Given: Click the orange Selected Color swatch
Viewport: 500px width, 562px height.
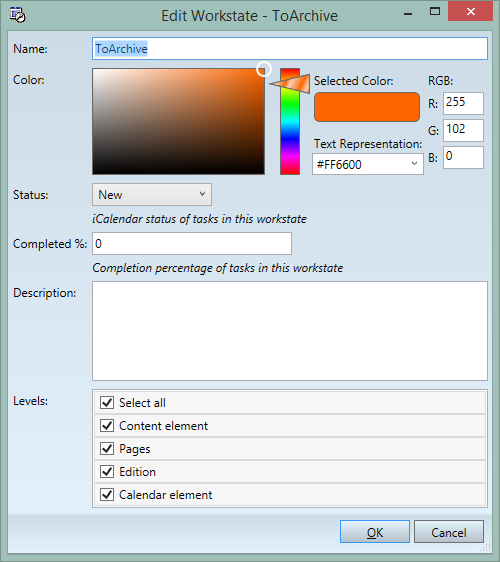Looking at the screenshot, I should (367, 107).
